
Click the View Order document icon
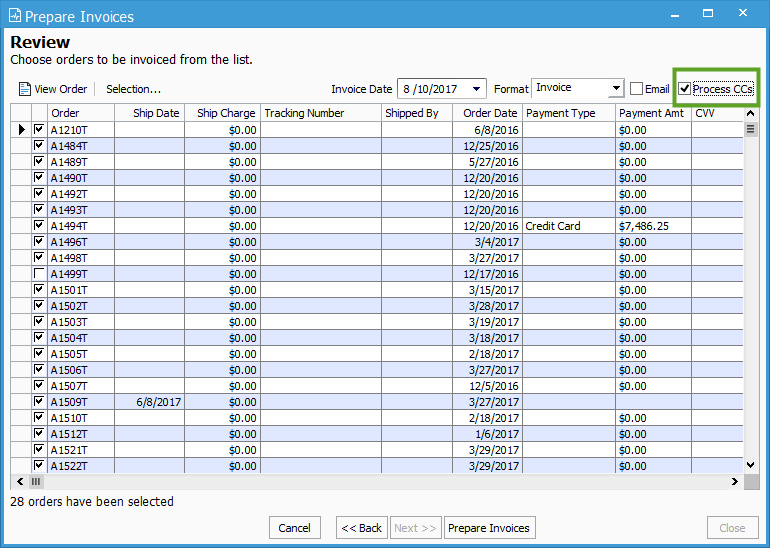[25, 89]
